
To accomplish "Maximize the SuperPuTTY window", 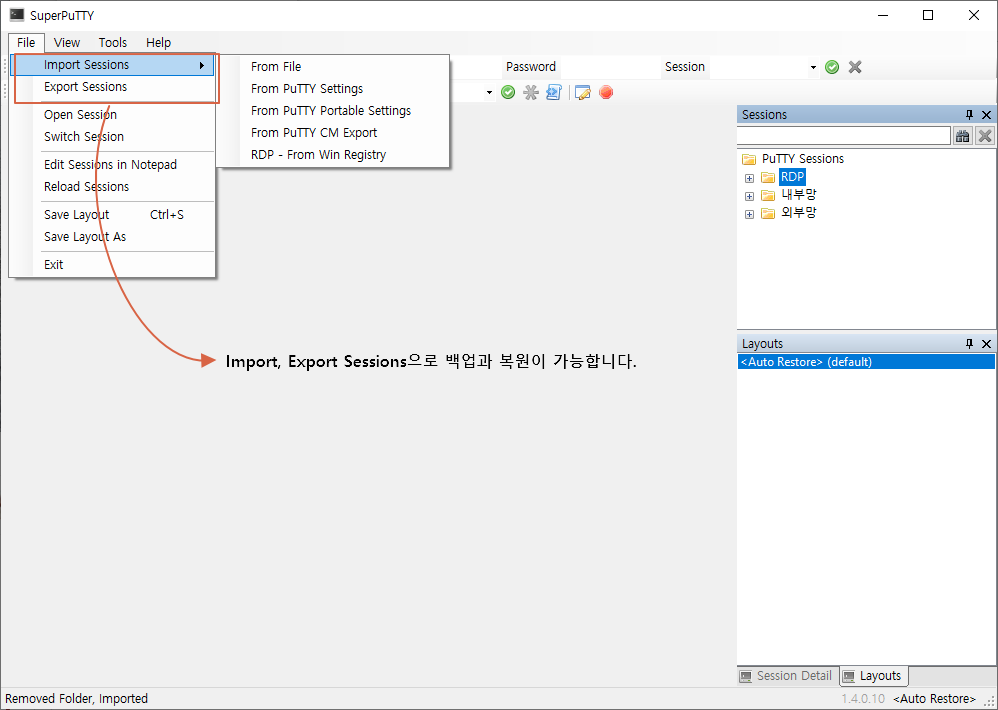I will 928,15.
